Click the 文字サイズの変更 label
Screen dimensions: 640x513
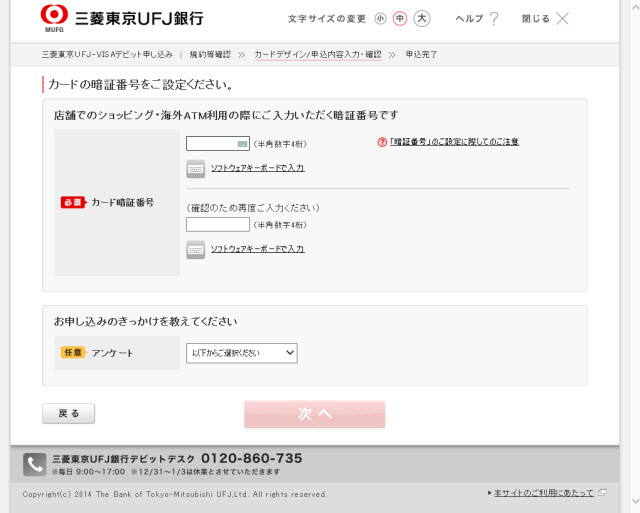pyautogui.click(x=327, y=19)
